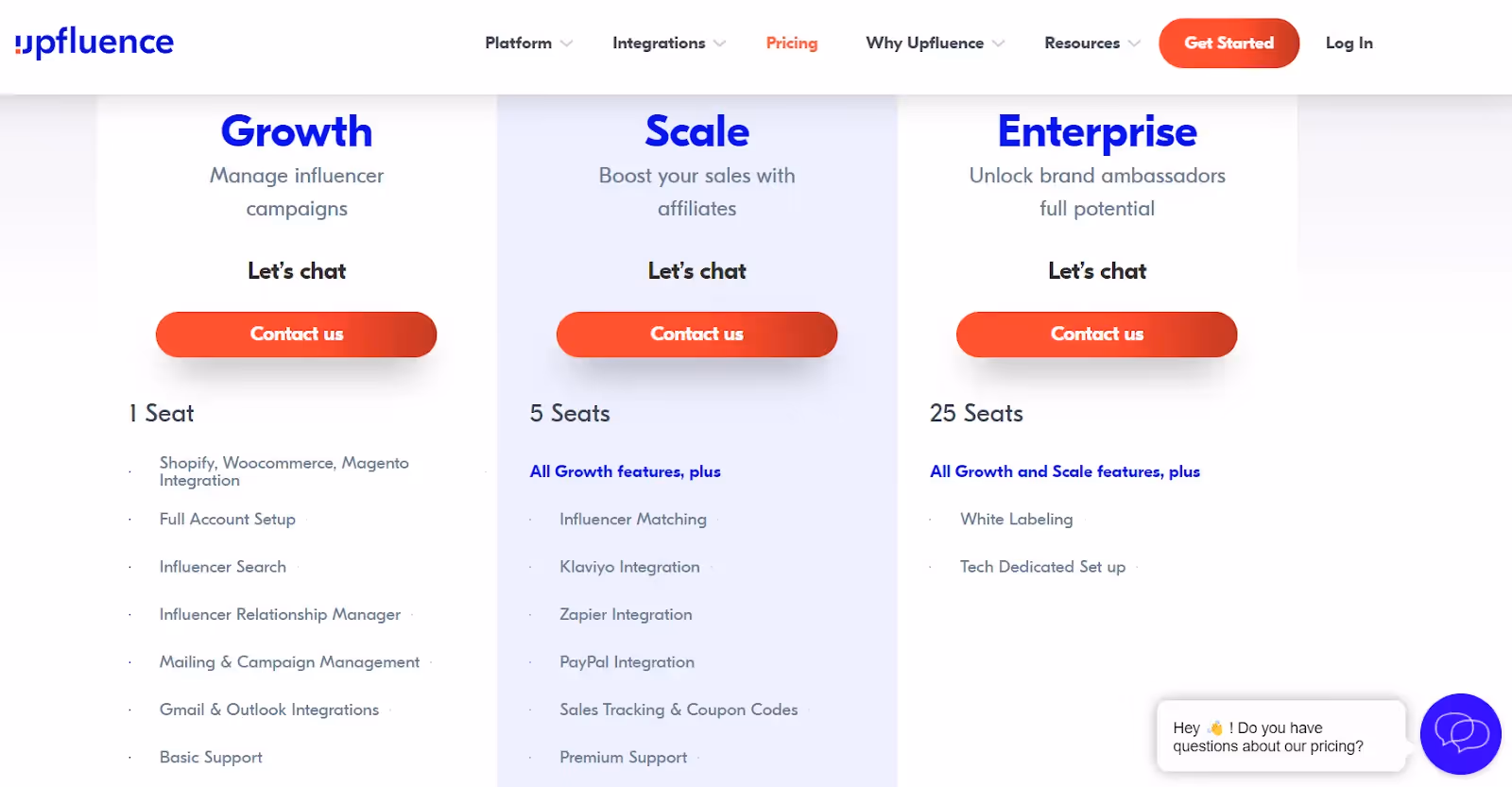This screenshot has width=1512, height=787.
Task: Click the Upfluence logo
Action: click(94, 42)
